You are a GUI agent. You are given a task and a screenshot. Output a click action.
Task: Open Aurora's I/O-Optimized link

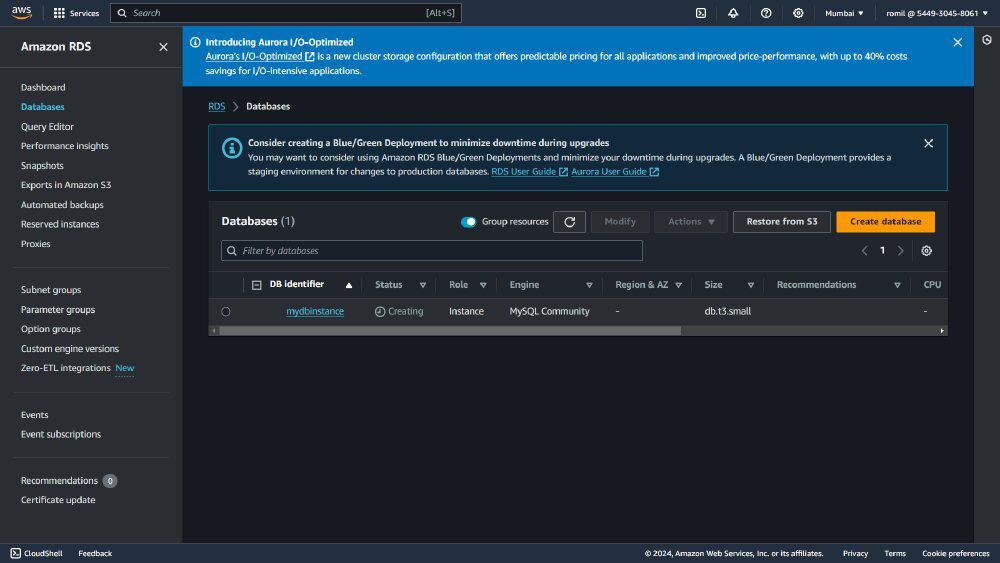coord(260,56)
